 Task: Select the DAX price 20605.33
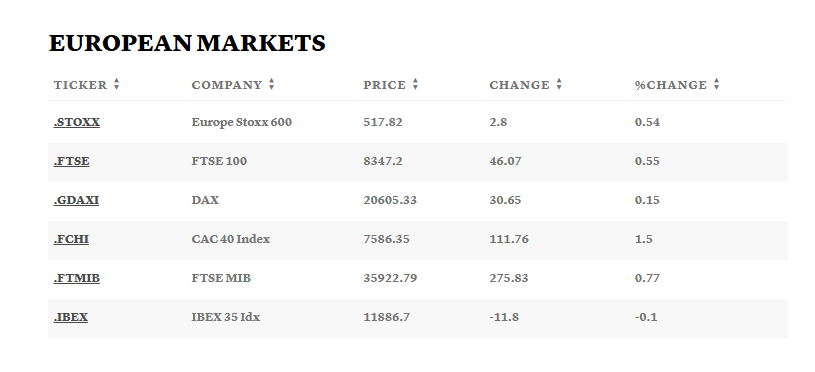390,200
